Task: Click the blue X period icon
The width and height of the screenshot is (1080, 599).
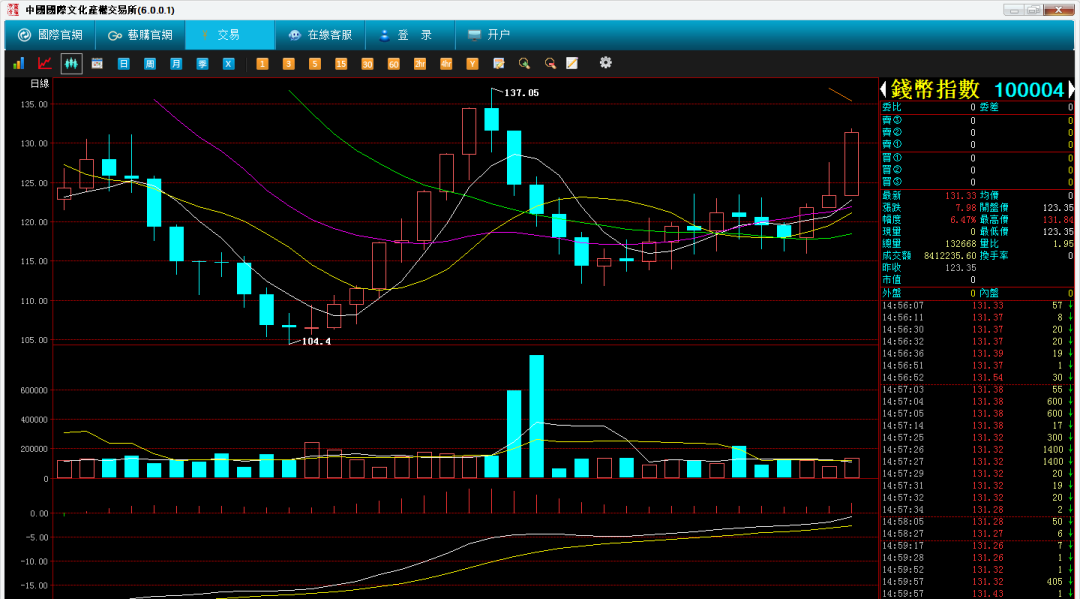Action: (x=228, y=63)
